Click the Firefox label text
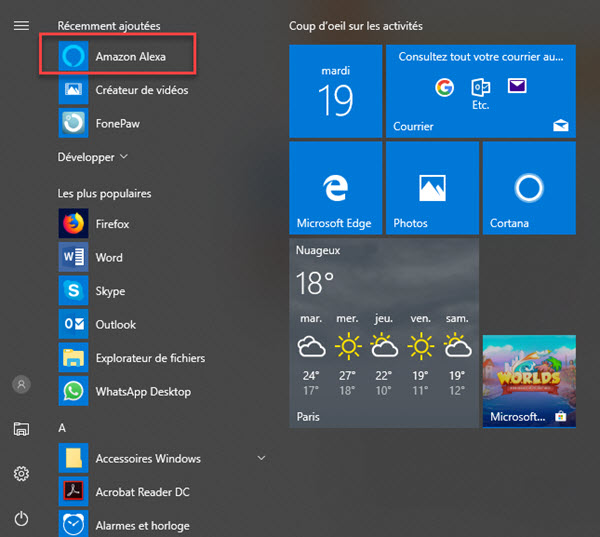 (112, 224)
